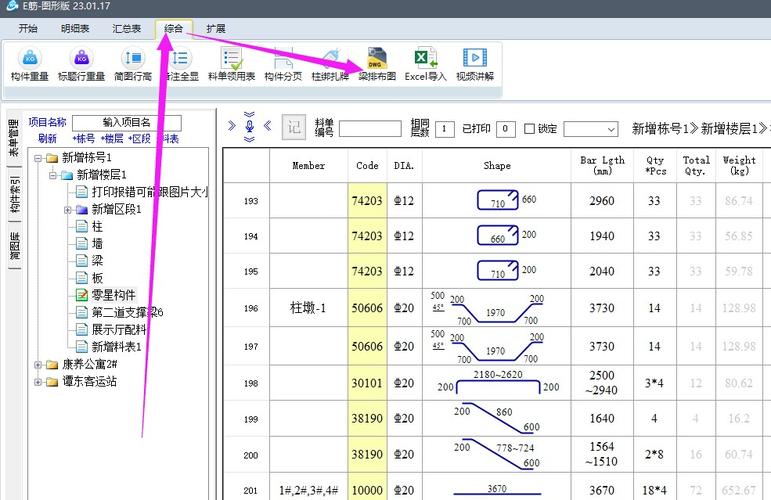Switch to the 扩展 ribbon tab
771x500 pixels.
click(x=216, y=29)
